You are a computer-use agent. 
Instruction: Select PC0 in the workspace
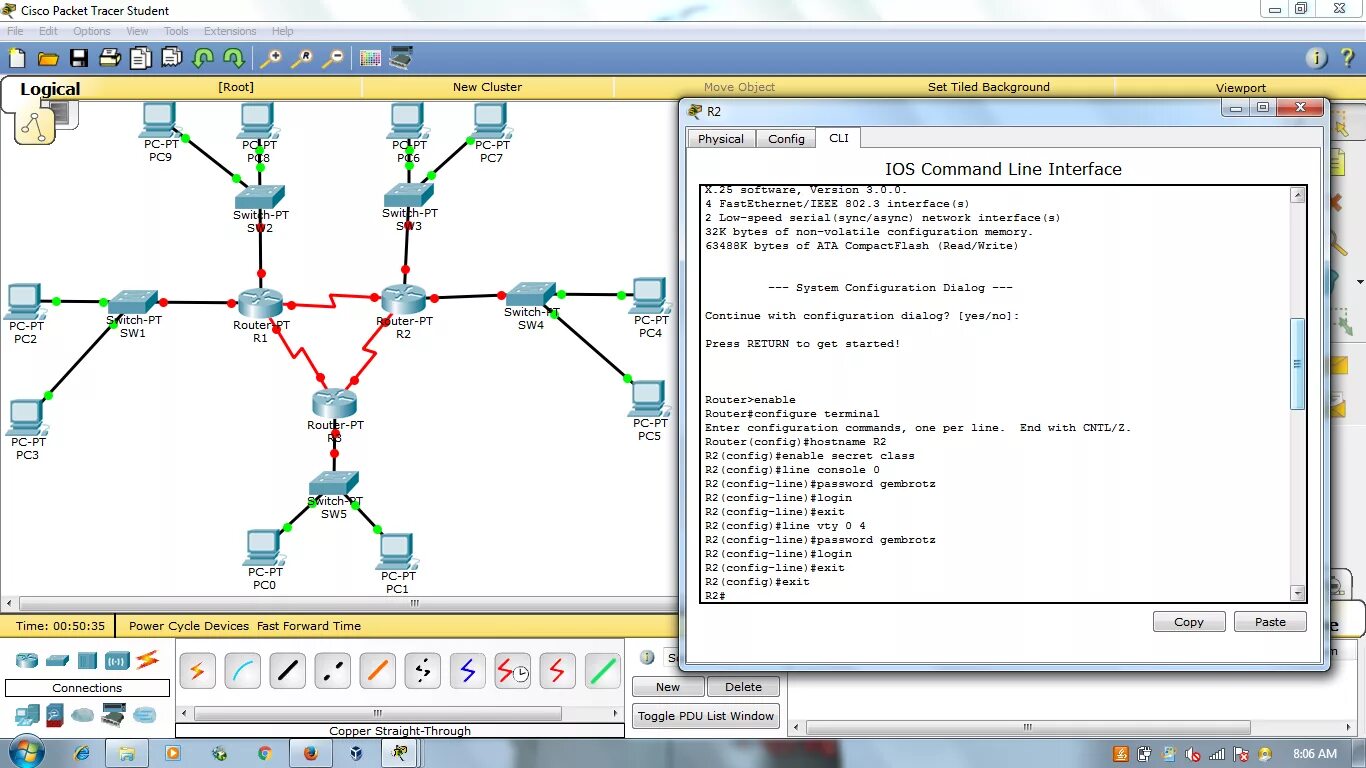[x=263, y=548]
